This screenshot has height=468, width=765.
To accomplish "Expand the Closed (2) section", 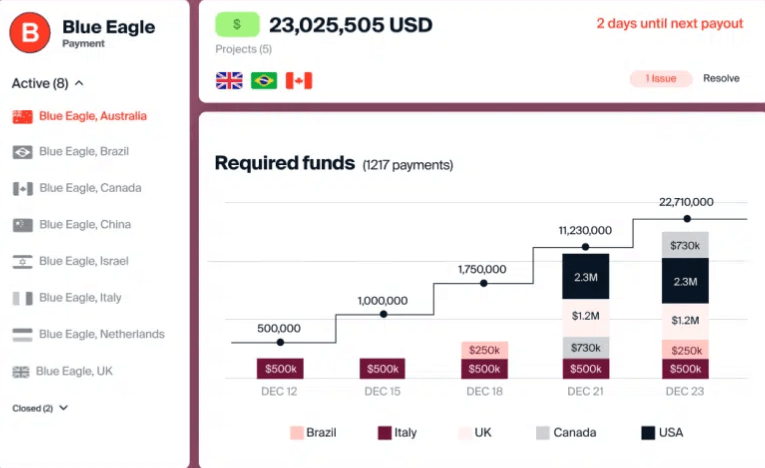I will coord(63,408).
